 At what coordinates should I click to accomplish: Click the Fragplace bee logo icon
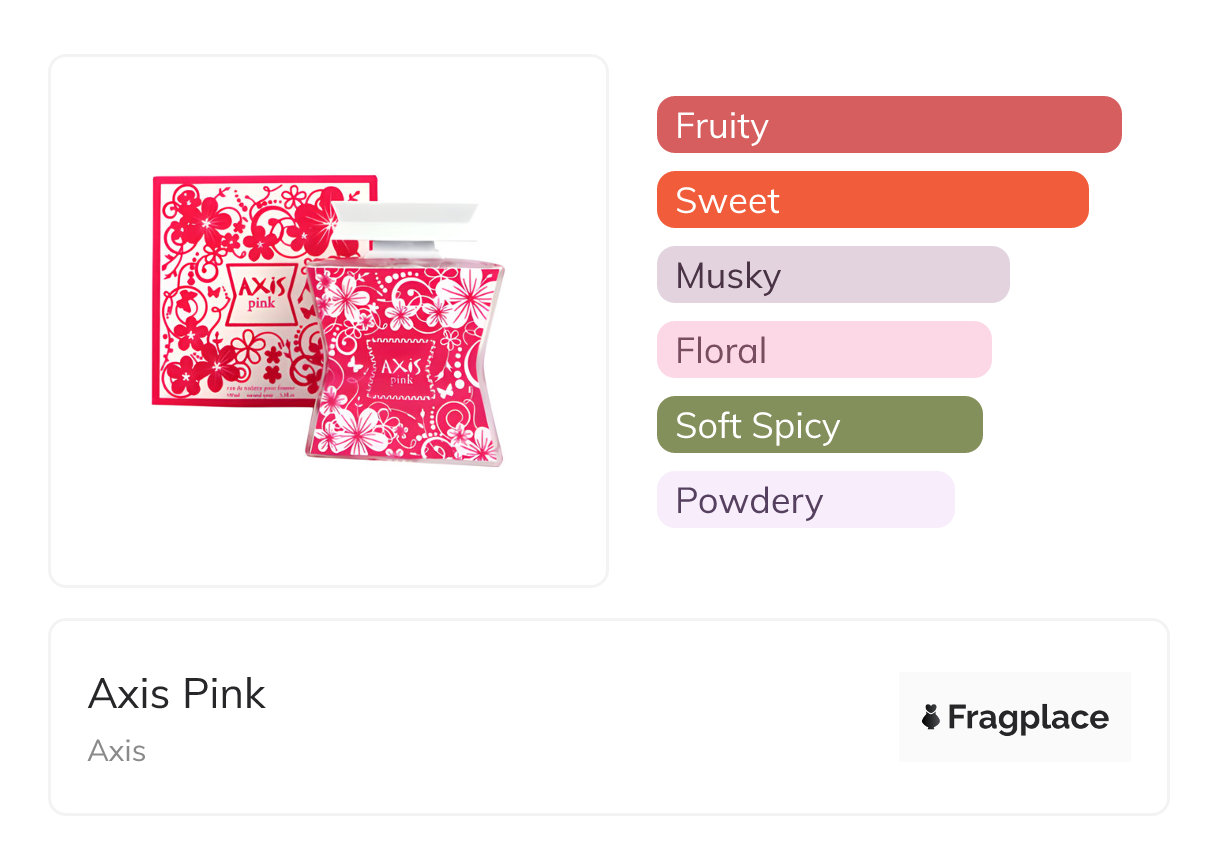click(931, 717)
